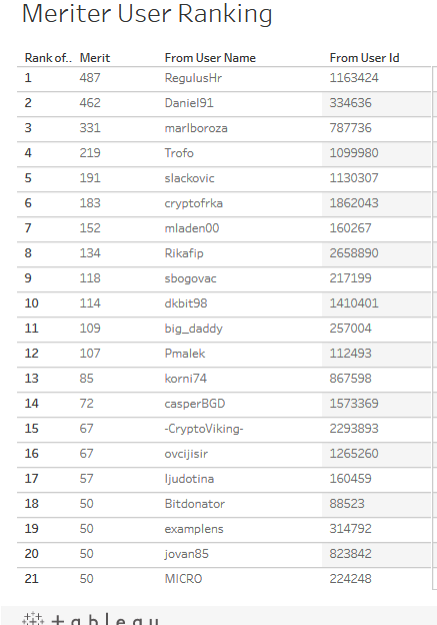Select the MICRO user name

coord(183,579)
